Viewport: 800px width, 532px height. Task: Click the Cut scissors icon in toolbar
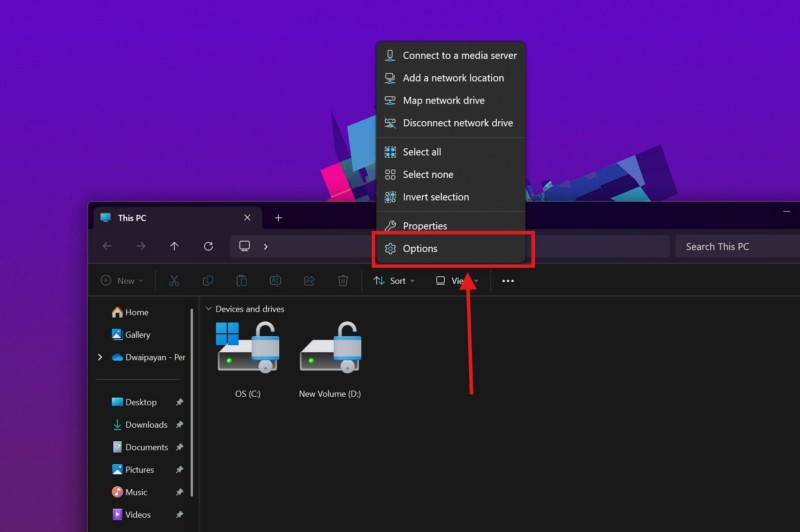(174, 281)
